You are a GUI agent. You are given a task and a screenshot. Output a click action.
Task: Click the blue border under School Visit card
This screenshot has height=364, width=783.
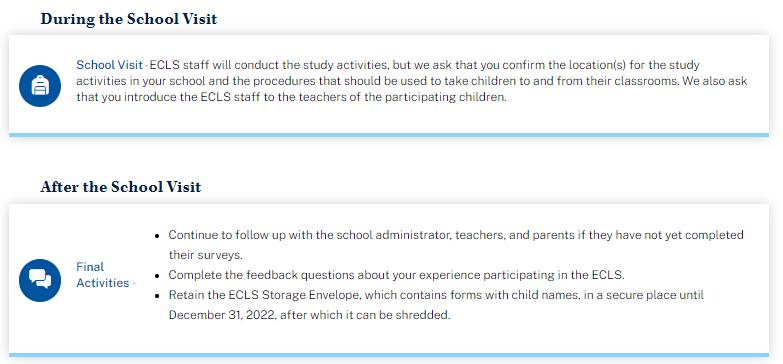point(389,135)
